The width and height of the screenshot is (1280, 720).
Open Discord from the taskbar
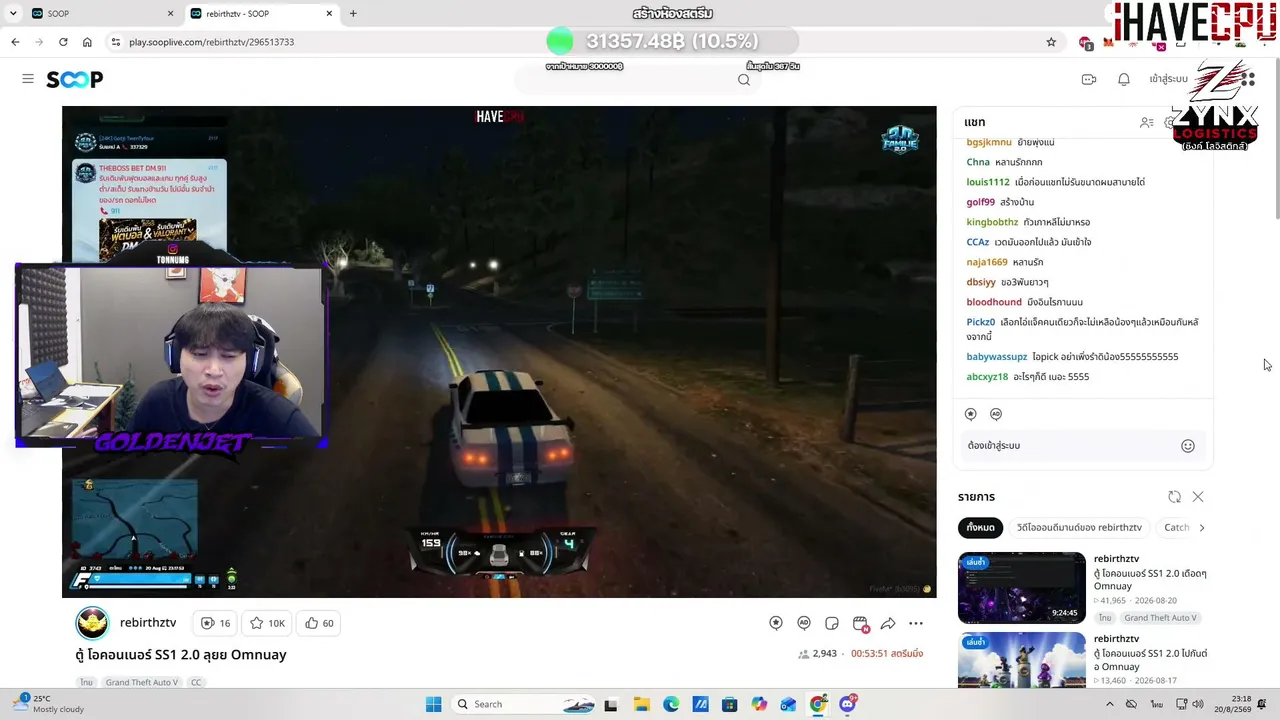(848, 704)
